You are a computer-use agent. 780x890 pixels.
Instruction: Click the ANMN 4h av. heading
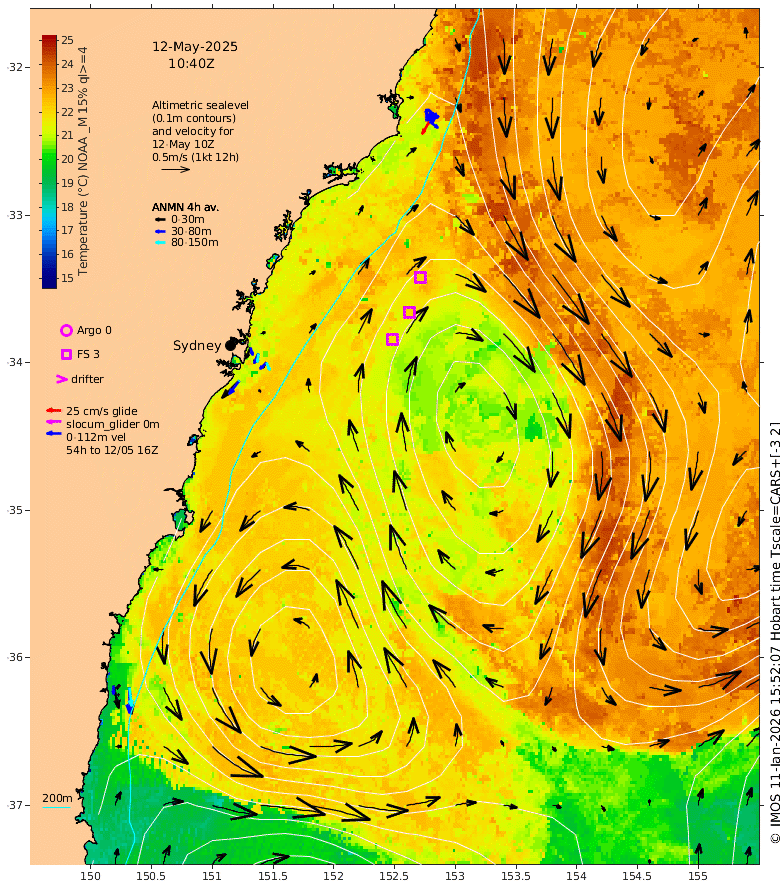pyautogui.click(x=185, y=207)
